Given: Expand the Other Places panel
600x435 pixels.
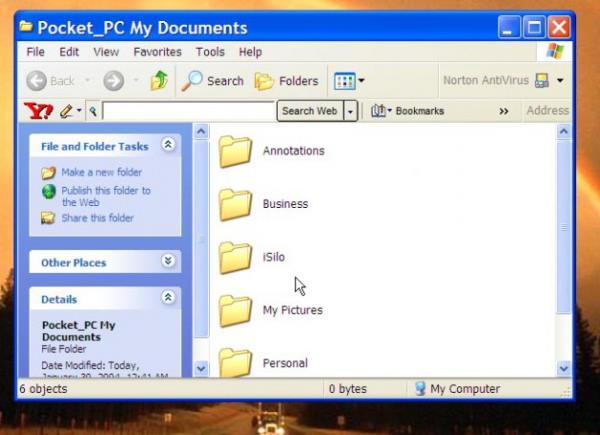Looking at the screenshot, I should (168, 262).
